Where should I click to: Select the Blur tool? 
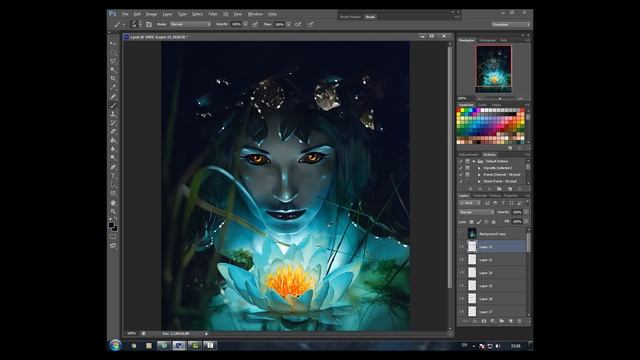point(113,149)
